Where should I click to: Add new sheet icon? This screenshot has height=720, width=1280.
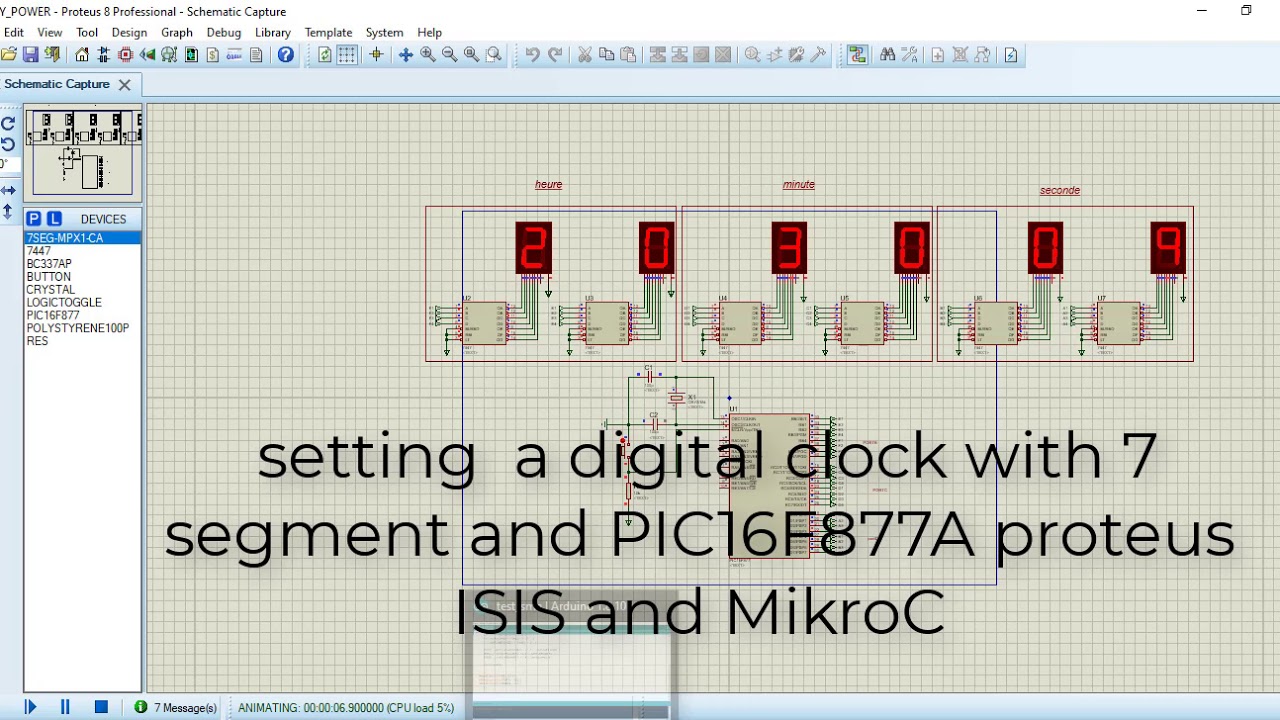point(938,55)
